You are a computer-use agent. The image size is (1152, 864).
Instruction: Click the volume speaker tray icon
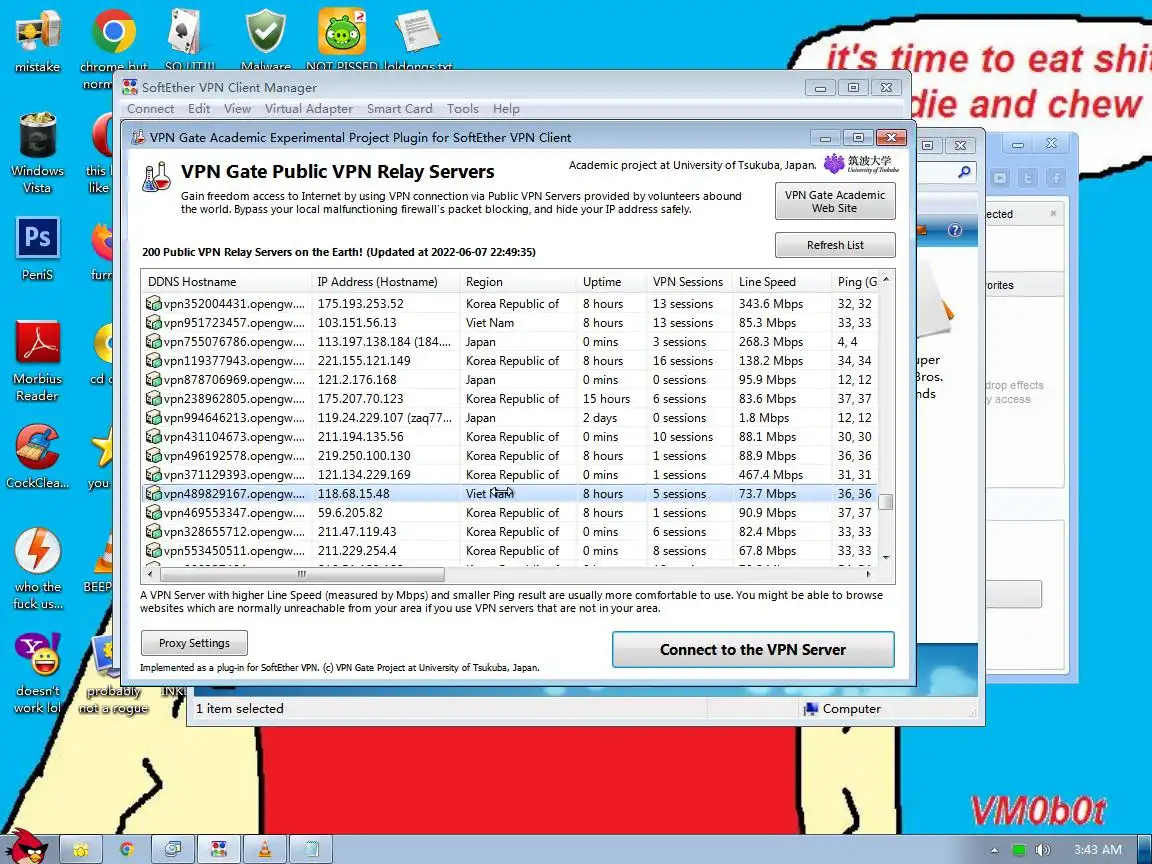pyautogui.click(x=1042, y=850)
